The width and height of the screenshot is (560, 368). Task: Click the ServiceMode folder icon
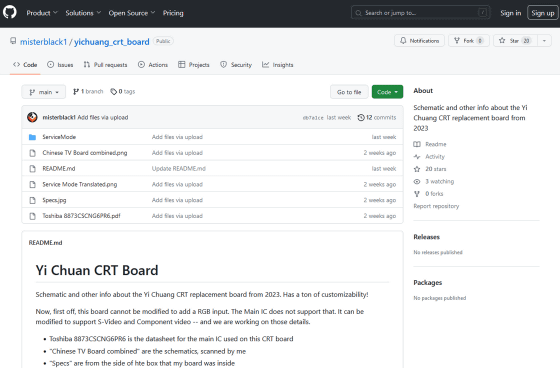(x=32, y=137)
